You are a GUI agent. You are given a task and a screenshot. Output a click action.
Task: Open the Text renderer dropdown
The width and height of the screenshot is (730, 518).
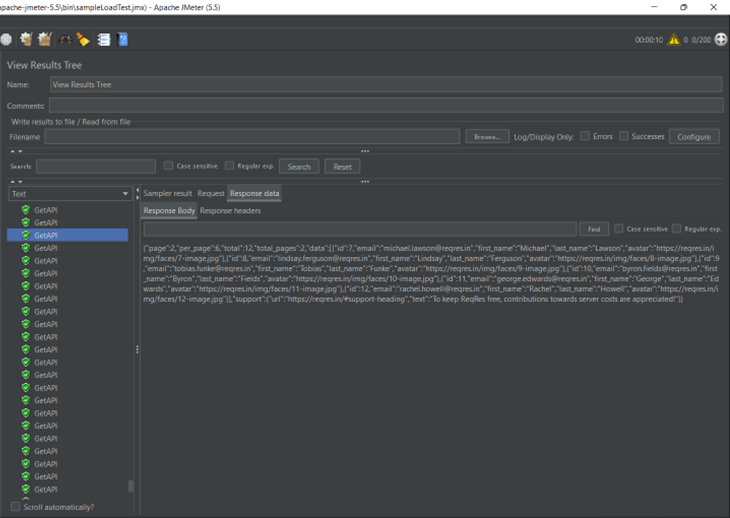[70, 194]
